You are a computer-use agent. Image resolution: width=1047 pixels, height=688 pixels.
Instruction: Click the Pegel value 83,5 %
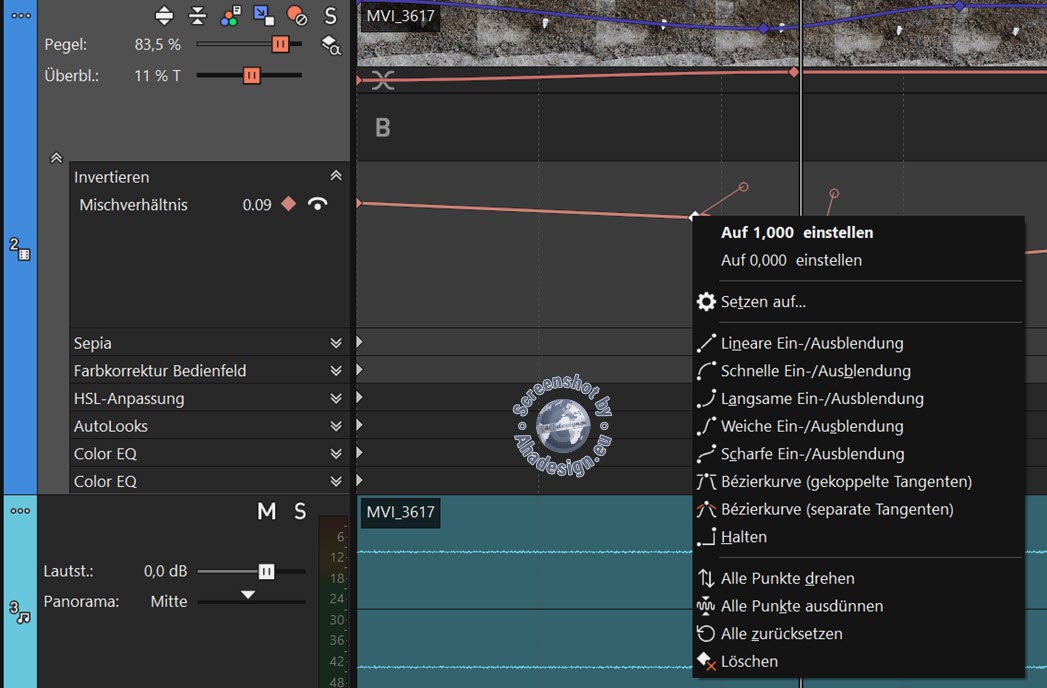158,45
